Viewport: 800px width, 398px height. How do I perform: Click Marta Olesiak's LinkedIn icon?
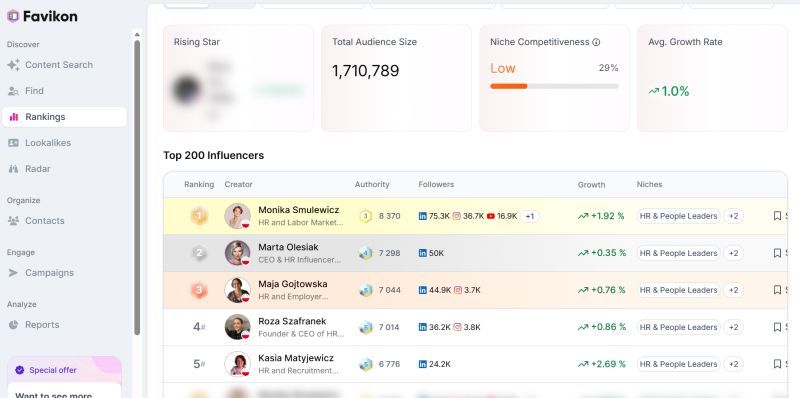[422, 253]
